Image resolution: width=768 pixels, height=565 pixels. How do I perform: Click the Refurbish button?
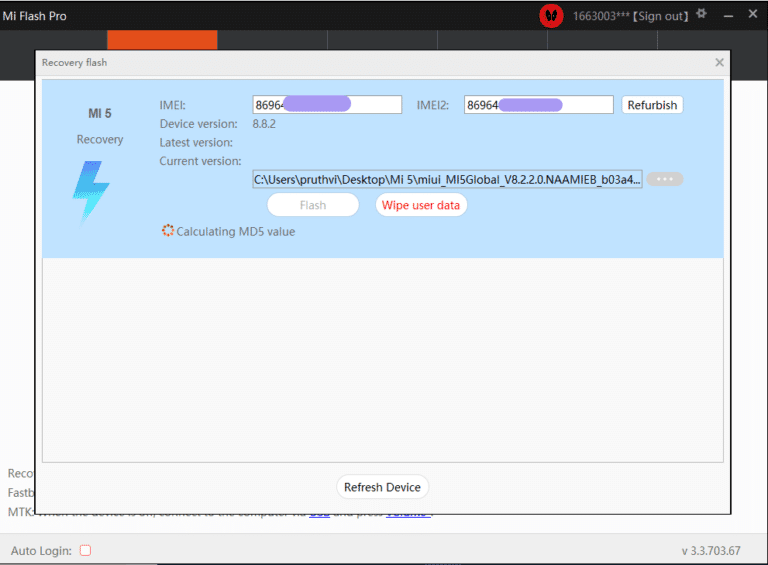(652, 105)
